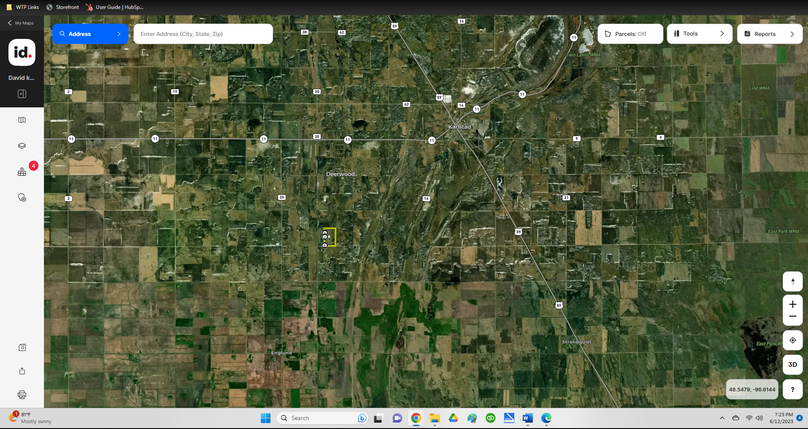This screenshot has height=429, width=808.
Task: Click the share/export icon in sidebar
Action: pos(22,371)
